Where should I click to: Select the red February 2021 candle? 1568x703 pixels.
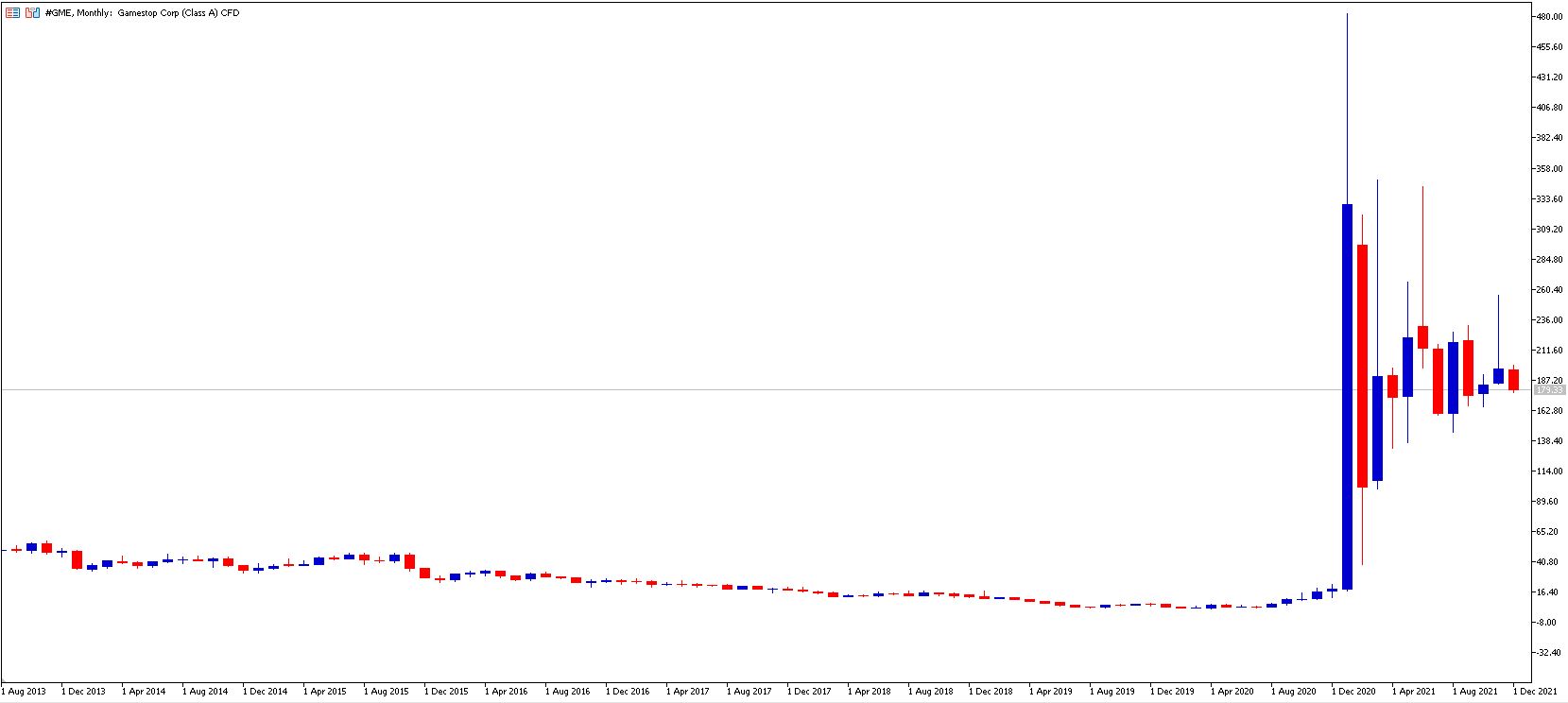[1362, 367]
